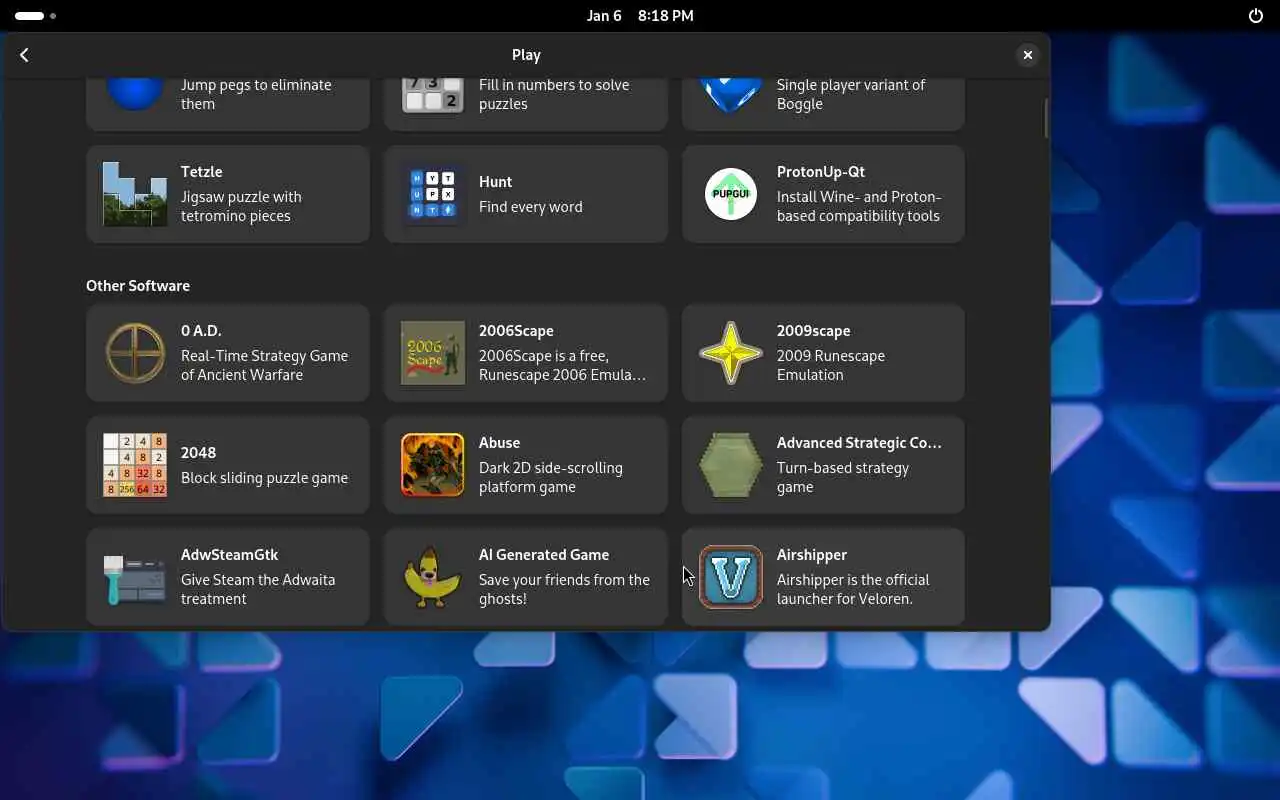Click the 0 A.D. round shield icon
The height and width of the screenshot is (800, 1280).
pyautogui.click(x=135, y=353)
